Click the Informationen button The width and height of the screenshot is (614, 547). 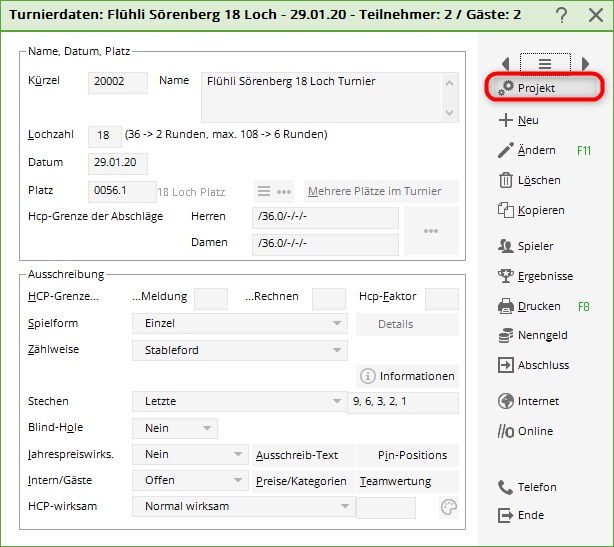tap(407, 376)
